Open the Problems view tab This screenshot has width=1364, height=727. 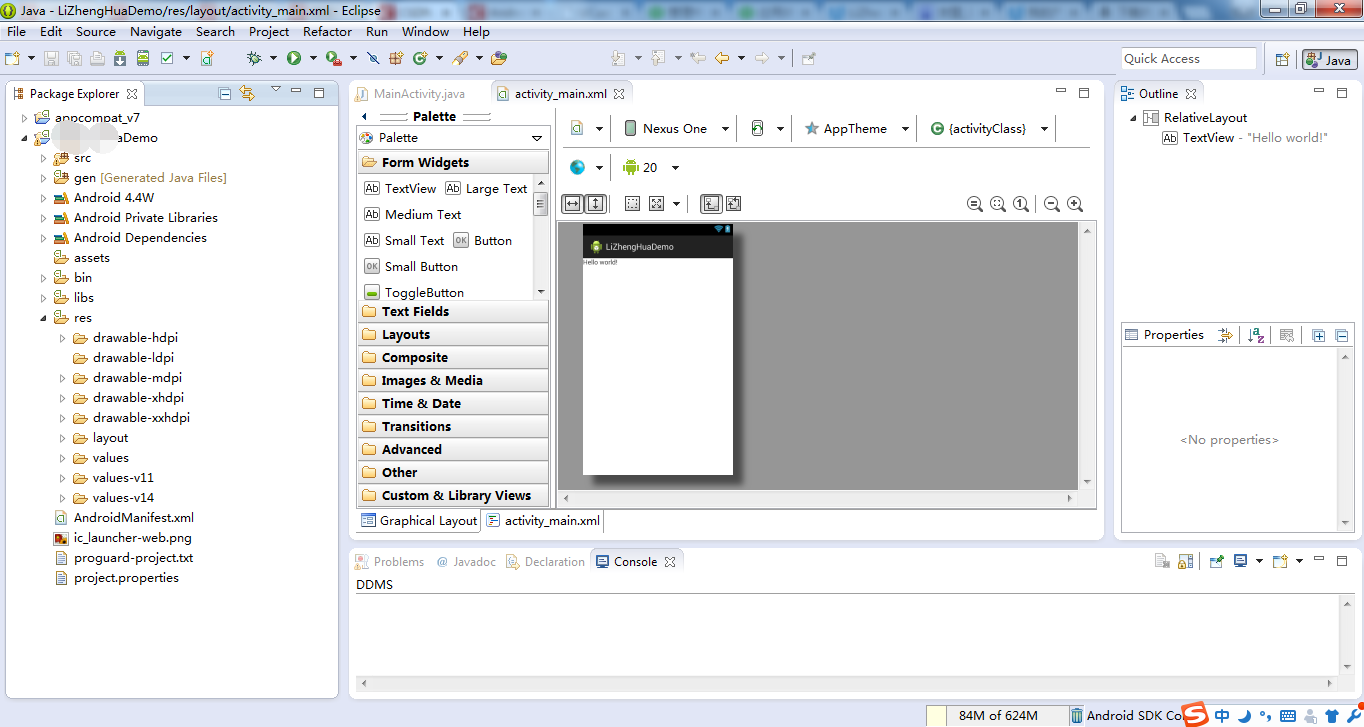click(389, 562)
